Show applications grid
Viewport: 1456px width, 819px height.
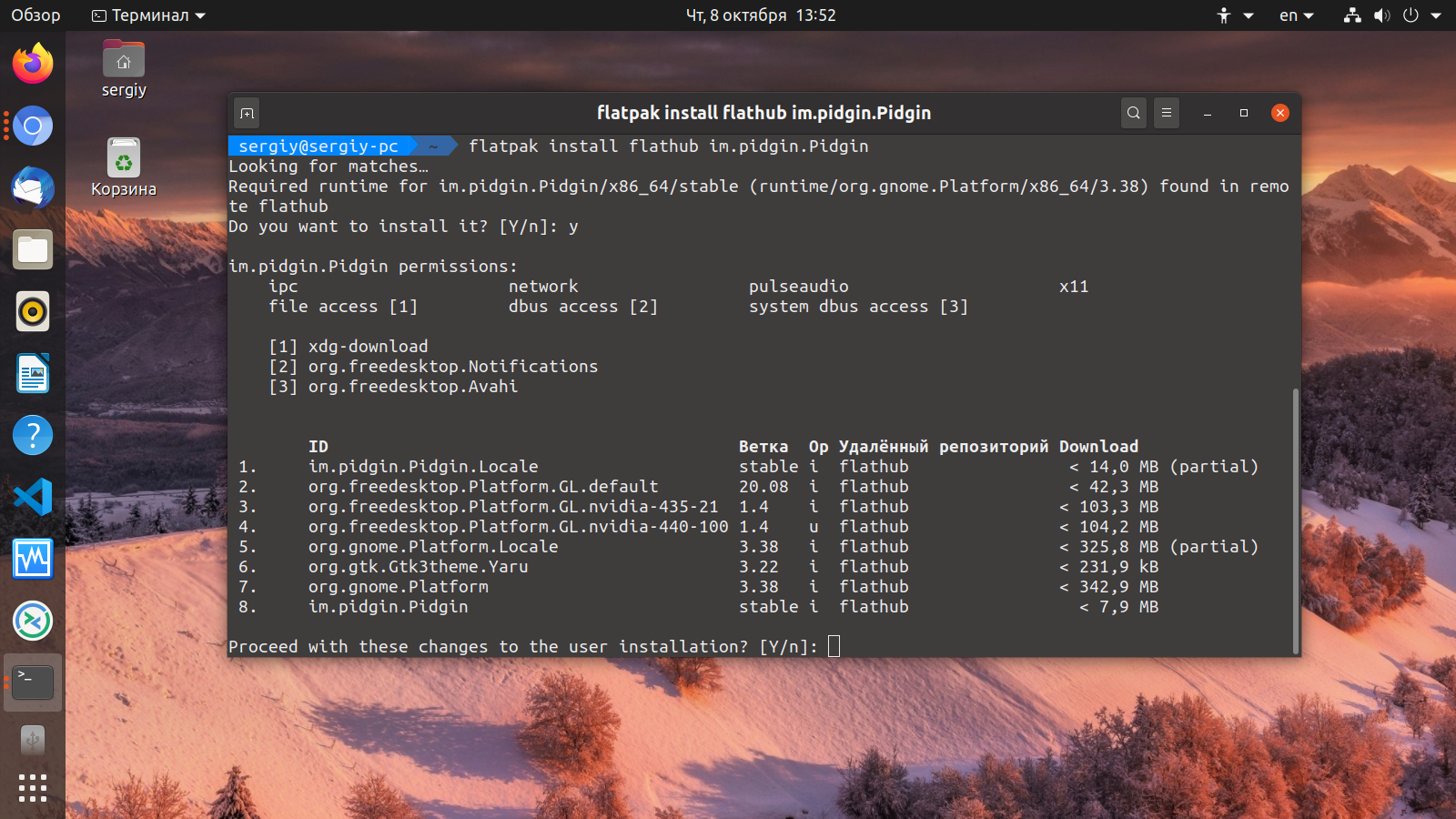point(33,788)
